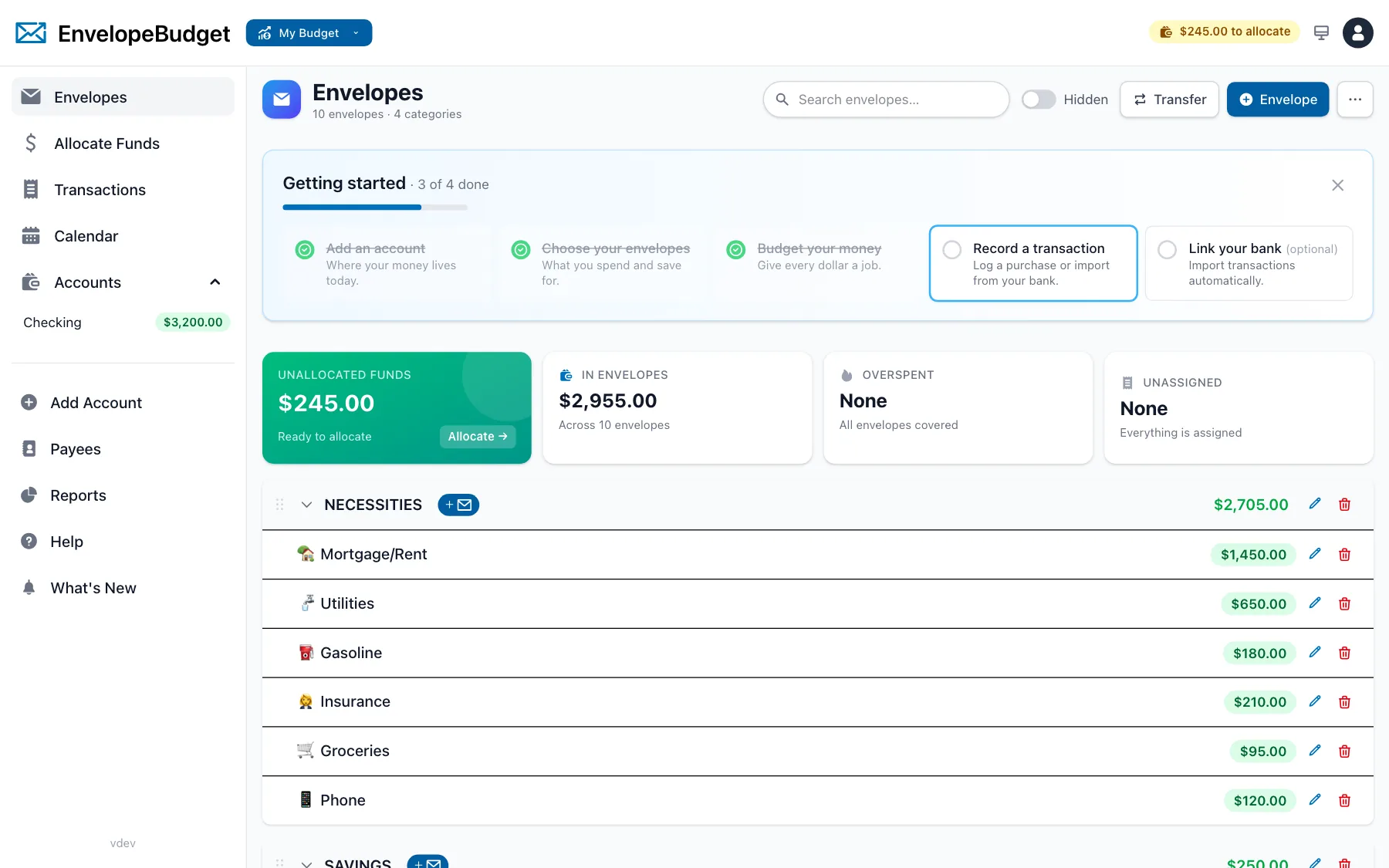The image size is (1389, 868).
Task: Click the Groceries cart icon
Action: point(306,751)
